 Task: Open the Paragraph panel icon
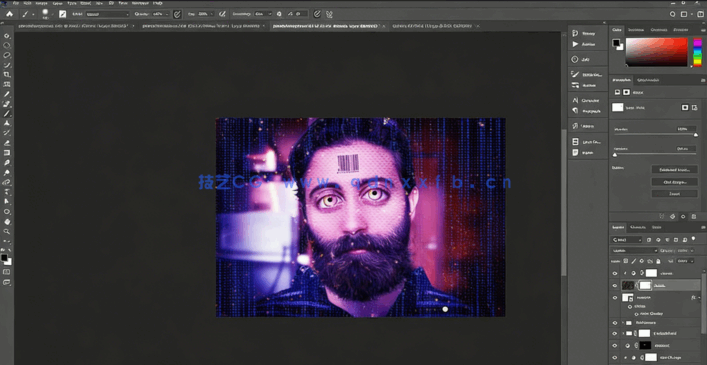(575, 110)
